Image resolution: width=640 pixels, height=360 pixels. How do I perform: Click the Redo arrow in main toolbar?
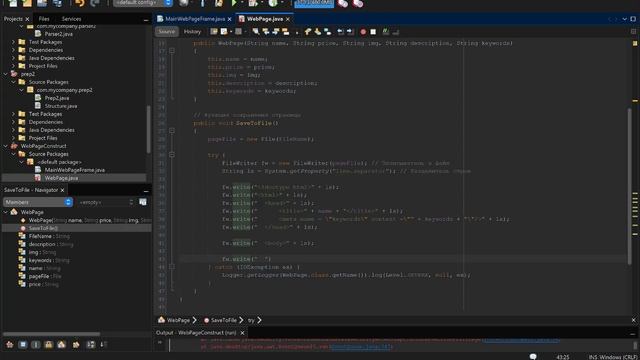click(x=95, y=3)
